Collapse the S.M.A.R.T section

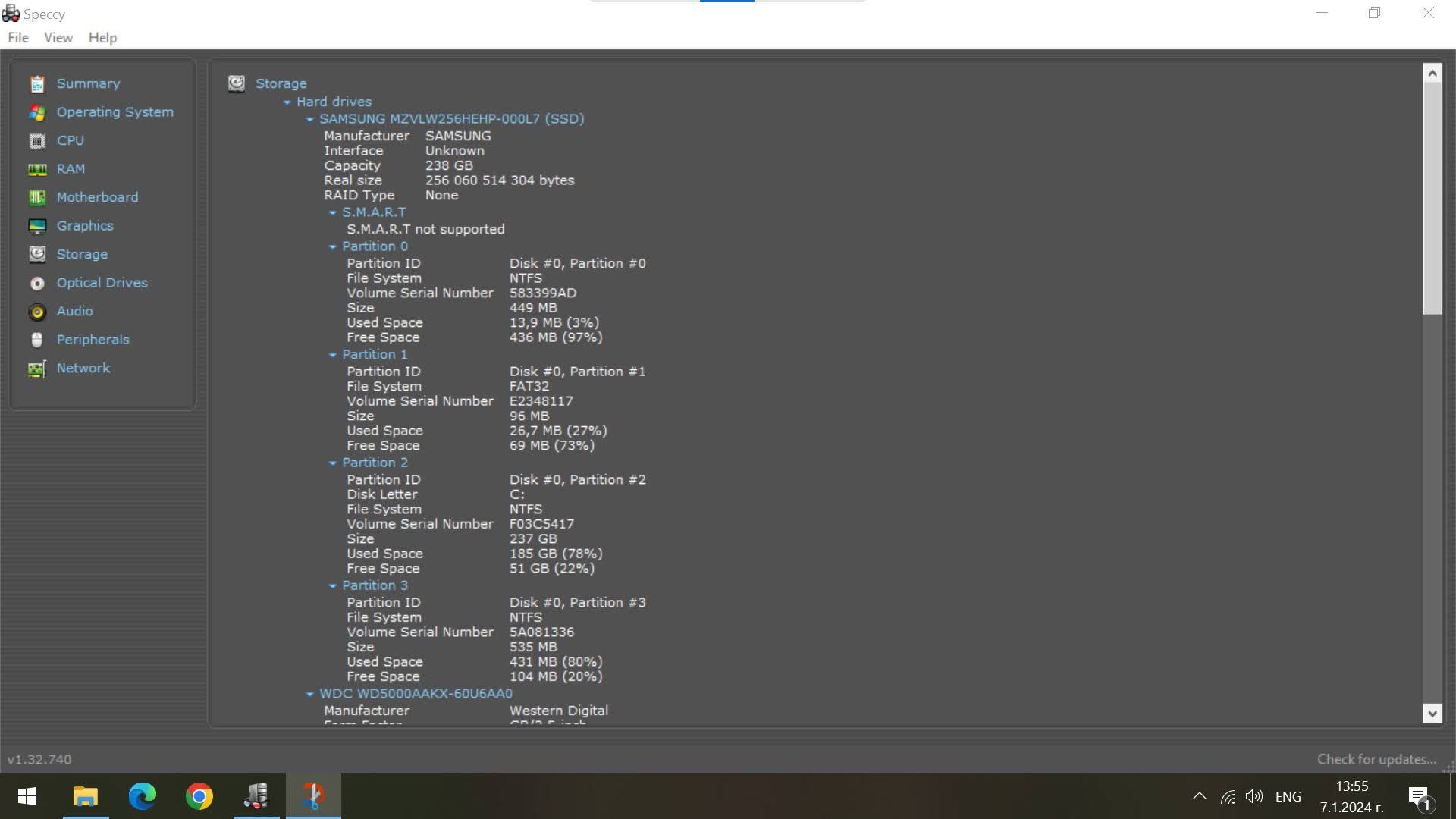(x=332, y=213)
